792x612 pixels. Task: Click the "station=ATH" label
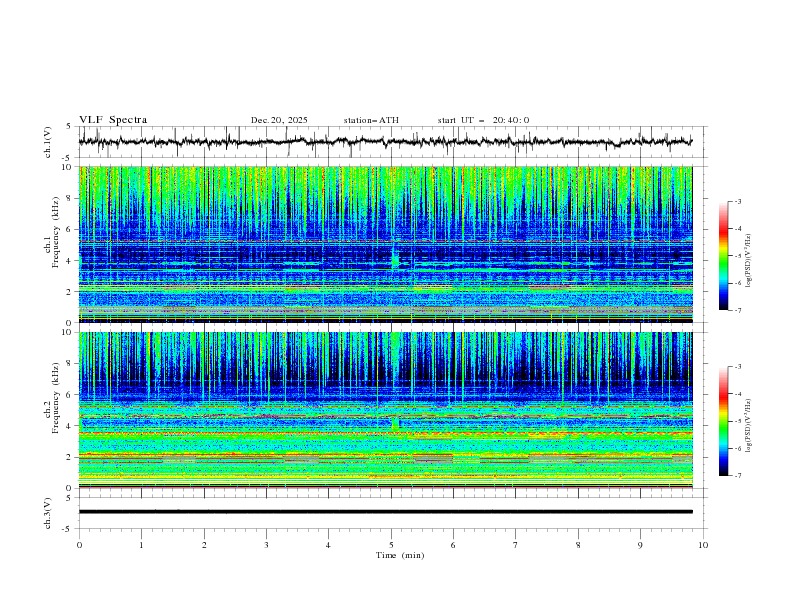point(371,120)
